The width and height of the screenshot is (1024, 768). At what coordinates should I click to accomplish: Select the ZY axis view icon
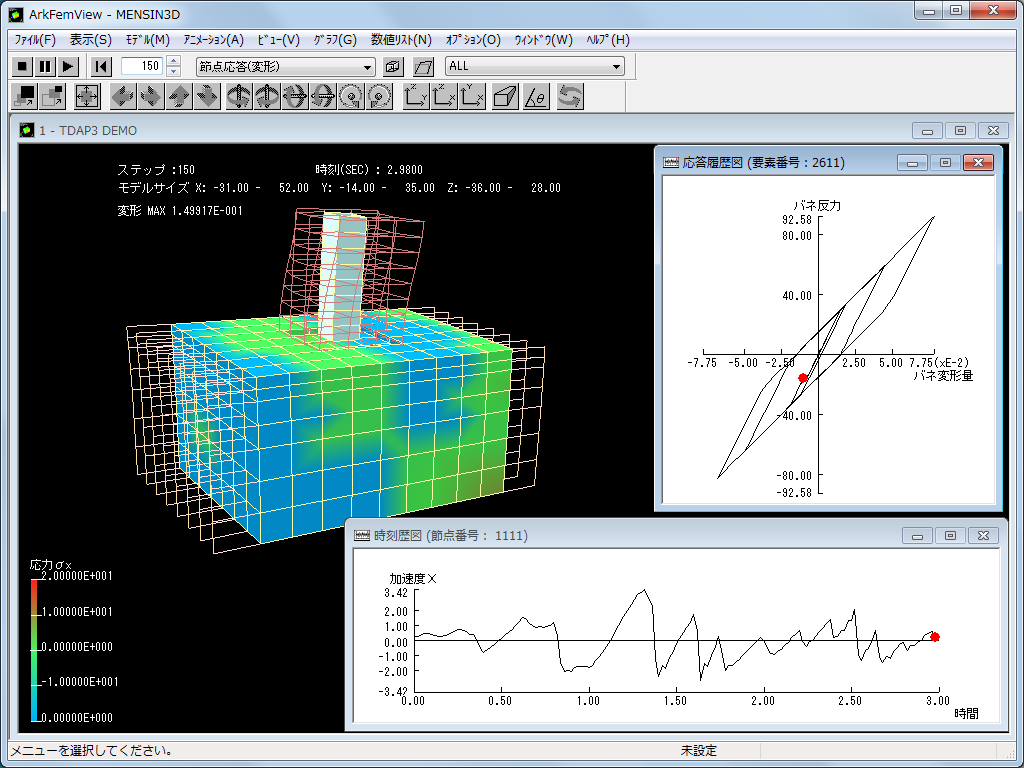pyautogui.click(x=416, y=96)
